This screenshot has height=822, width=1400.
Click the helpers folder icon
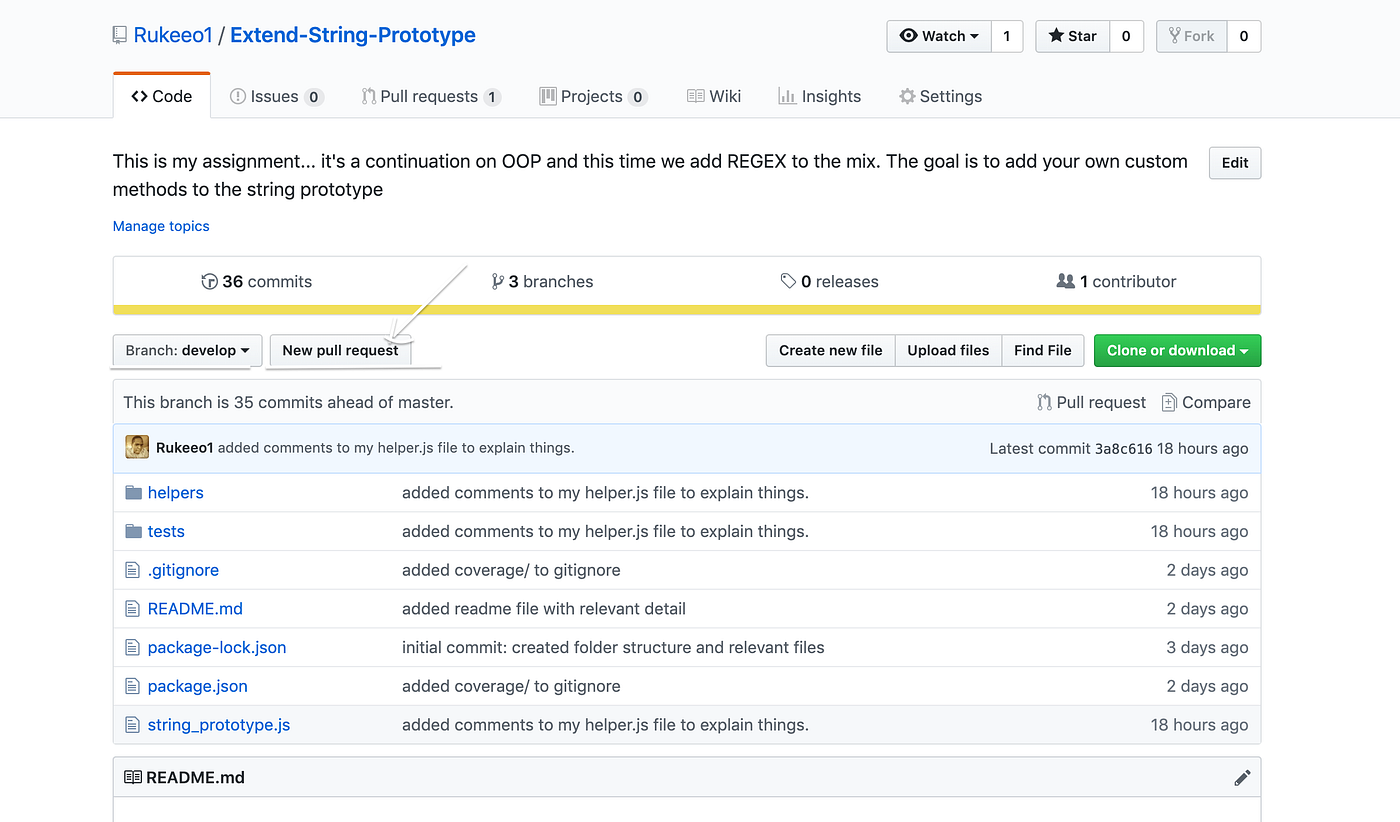(133, 492)
